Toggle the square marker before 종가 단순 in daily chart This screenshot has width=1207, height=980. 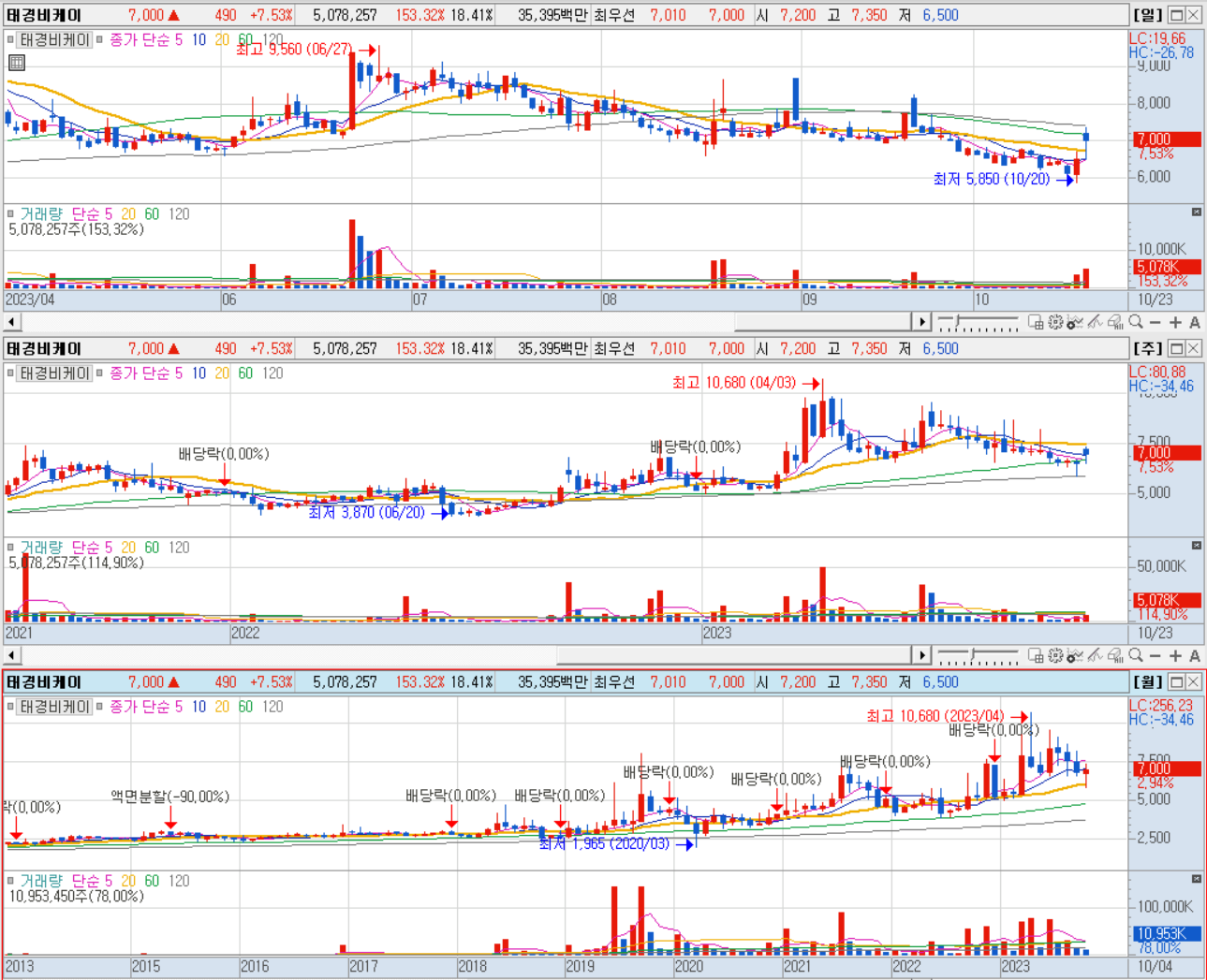[100, 40]
